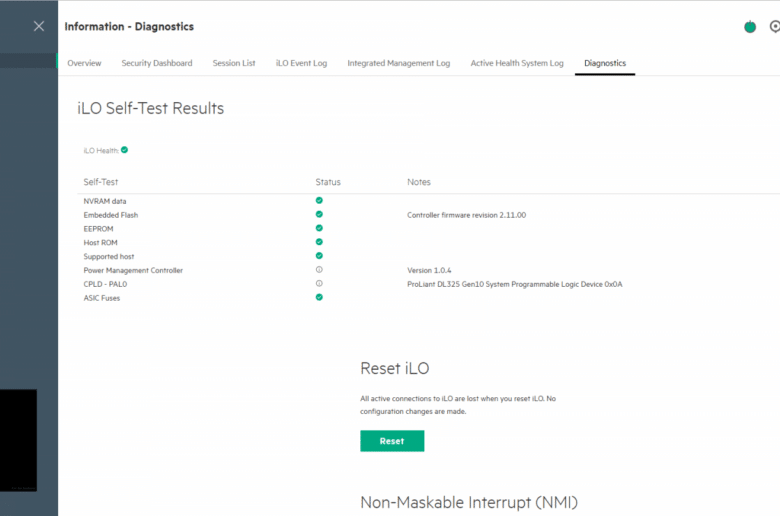The image size is (780, 516).
Task: Click the Controller firmware revision 2.11.00 note
Action: coord(467,215)
